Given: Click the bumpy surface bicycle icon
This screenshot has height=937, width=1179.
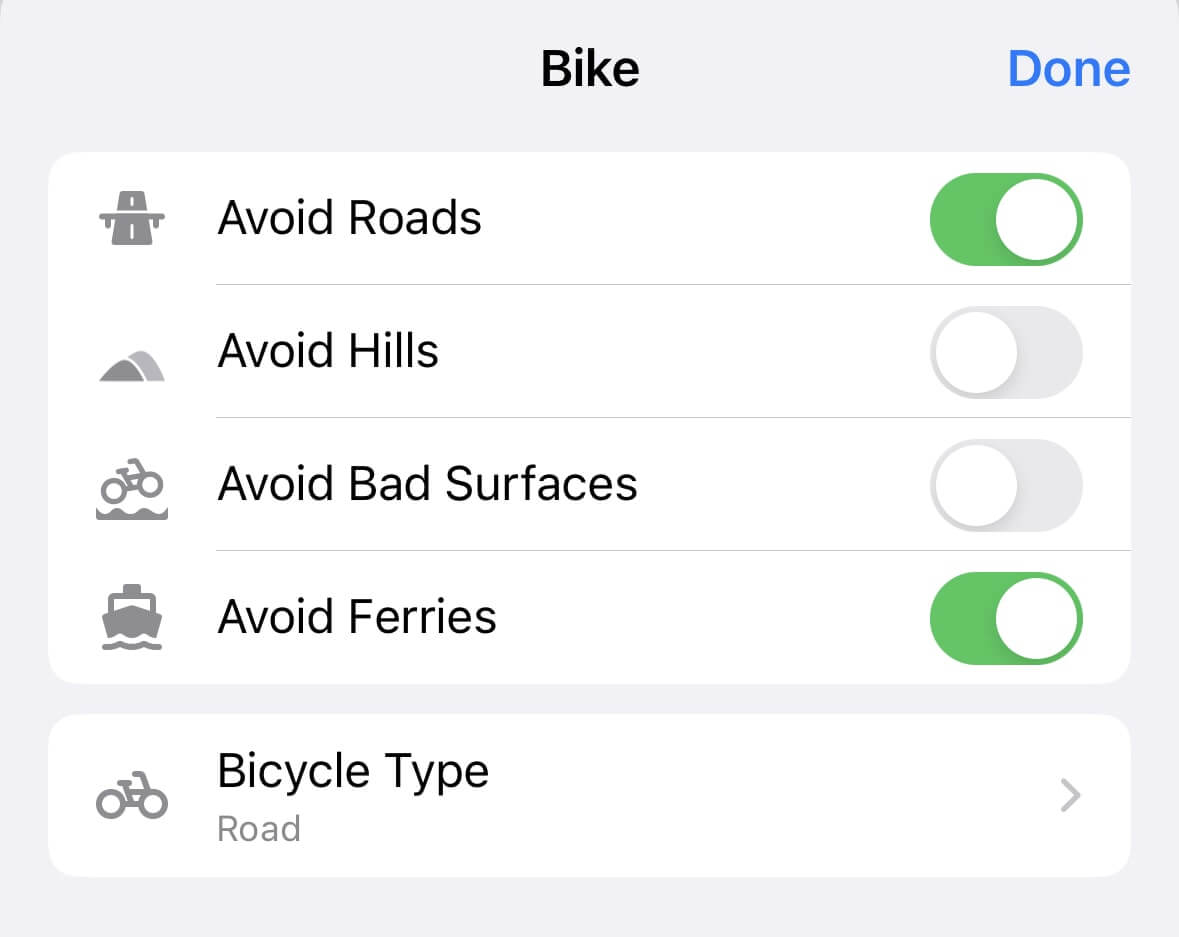Looking at the screenshot, I should coord(131,487).
